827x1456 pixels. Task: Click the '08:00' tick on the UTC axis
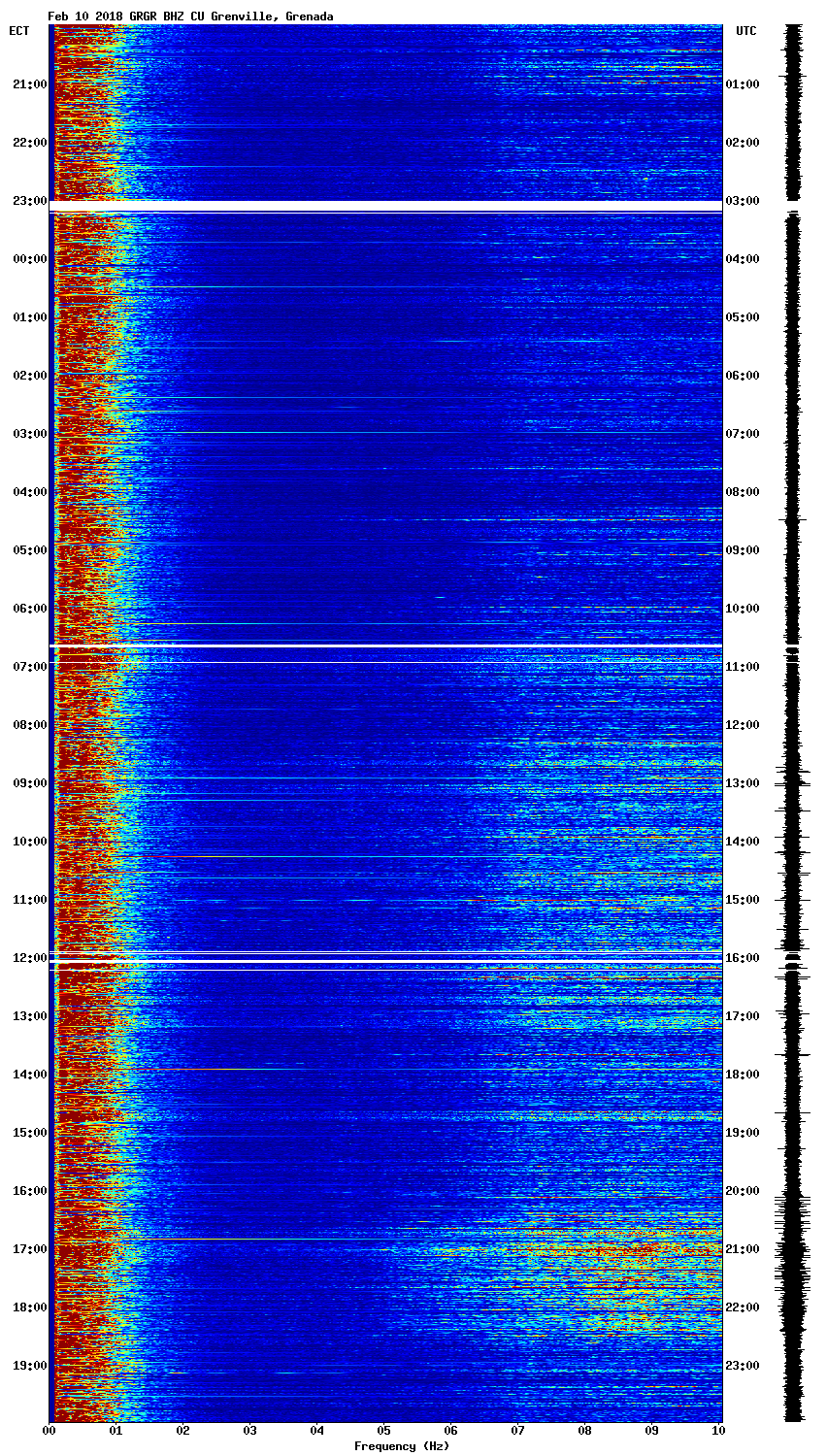[743, 492]
